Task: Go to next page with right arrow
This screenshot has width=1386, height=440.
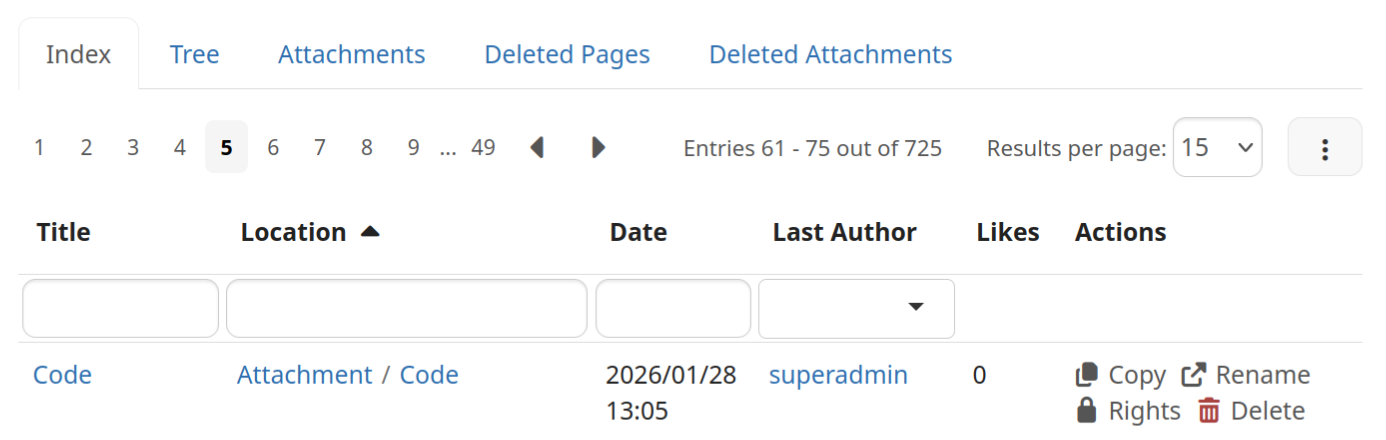Action: pos(598,148)
